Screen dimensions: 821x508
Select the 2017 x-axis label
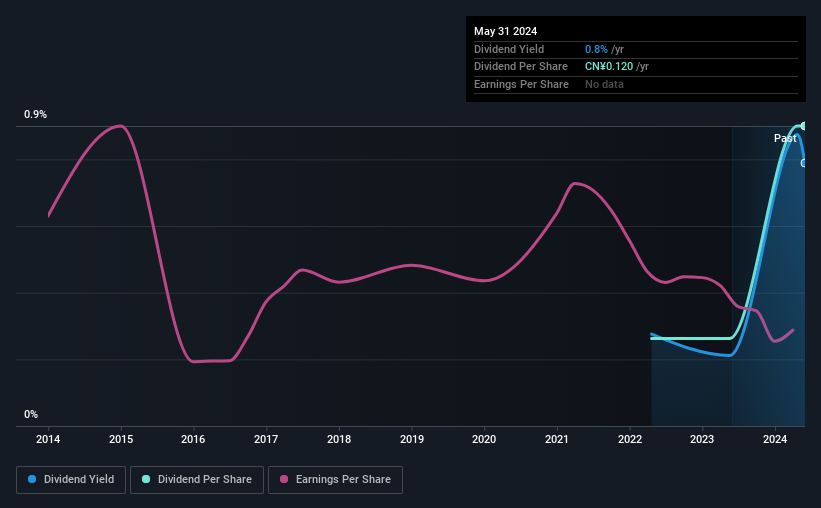pyautogui.click(x=266, y=439)
